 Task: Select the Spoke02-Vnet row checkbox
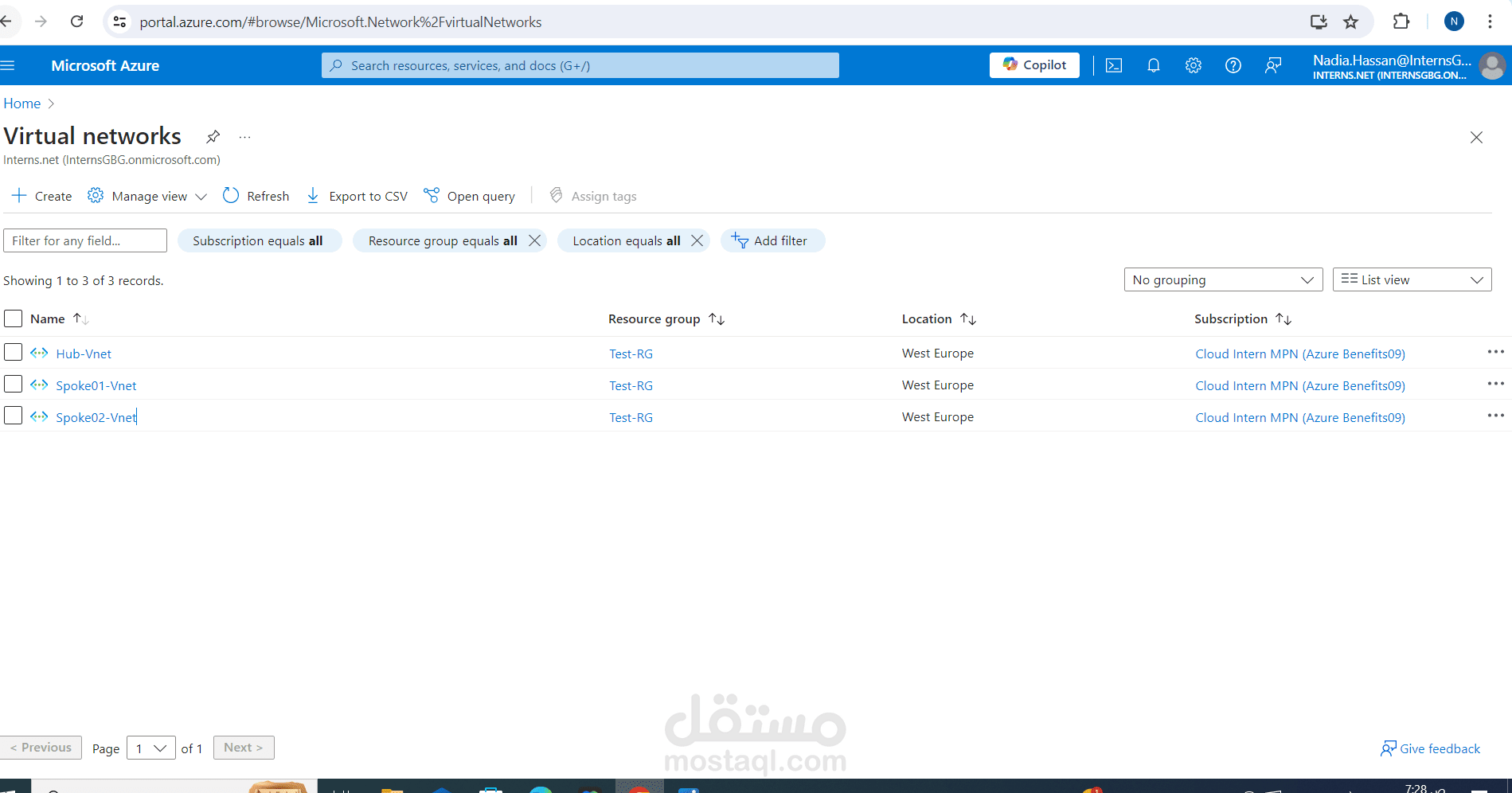pyautogui.click(x=13, y=415)
